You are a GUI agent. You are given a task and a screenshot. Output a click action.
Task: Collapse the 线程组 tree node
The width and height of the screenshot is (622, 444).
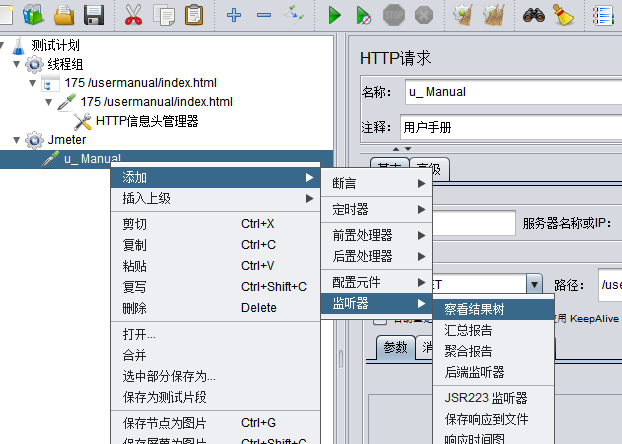point(17,64)
